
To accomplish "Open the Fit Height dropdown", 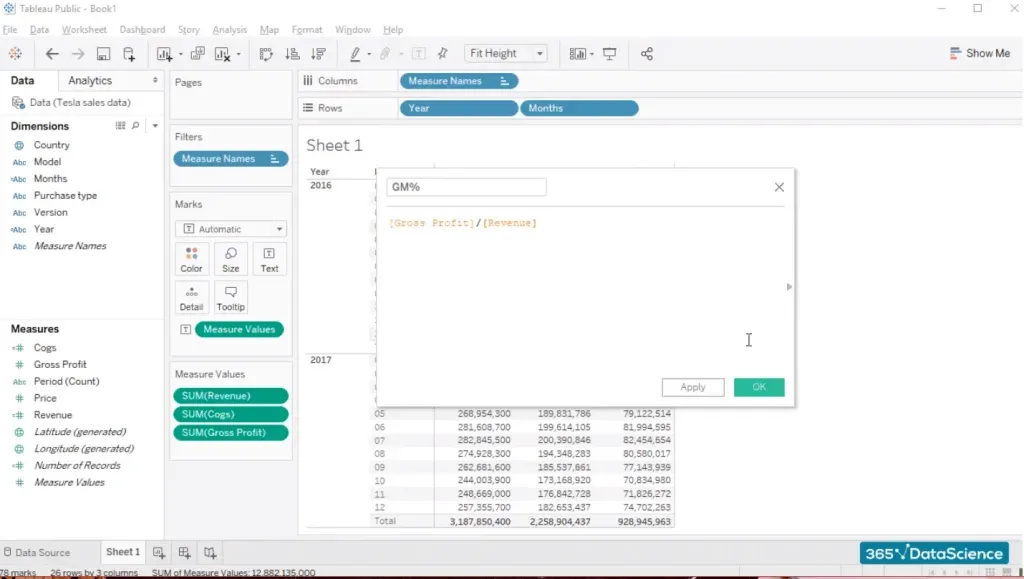I will coord(508,54).
